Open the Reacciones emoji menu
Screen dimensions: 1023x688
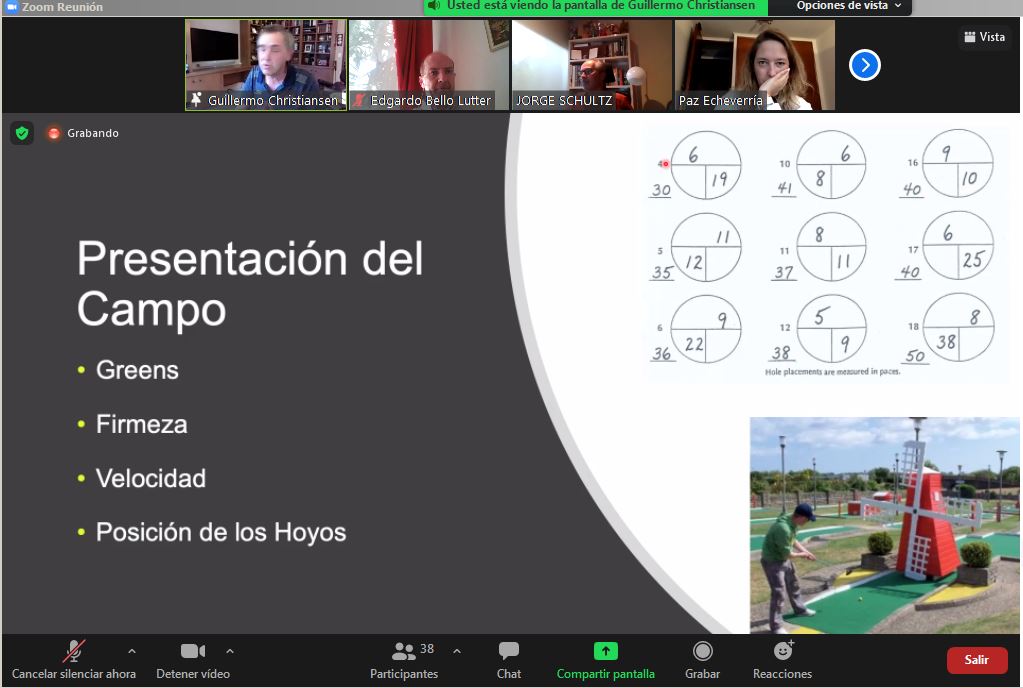pyautogui.click(x=782, y=659)
